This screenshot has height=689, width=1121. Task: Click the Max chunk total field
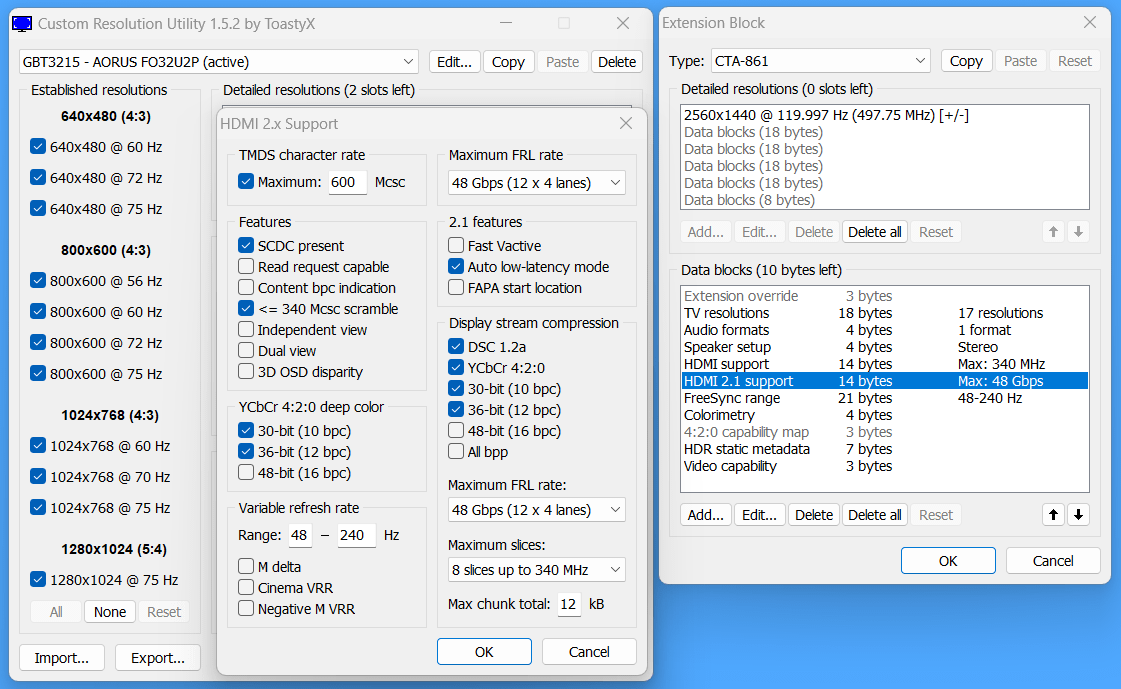pyautogui.click(x=569, y=605)
